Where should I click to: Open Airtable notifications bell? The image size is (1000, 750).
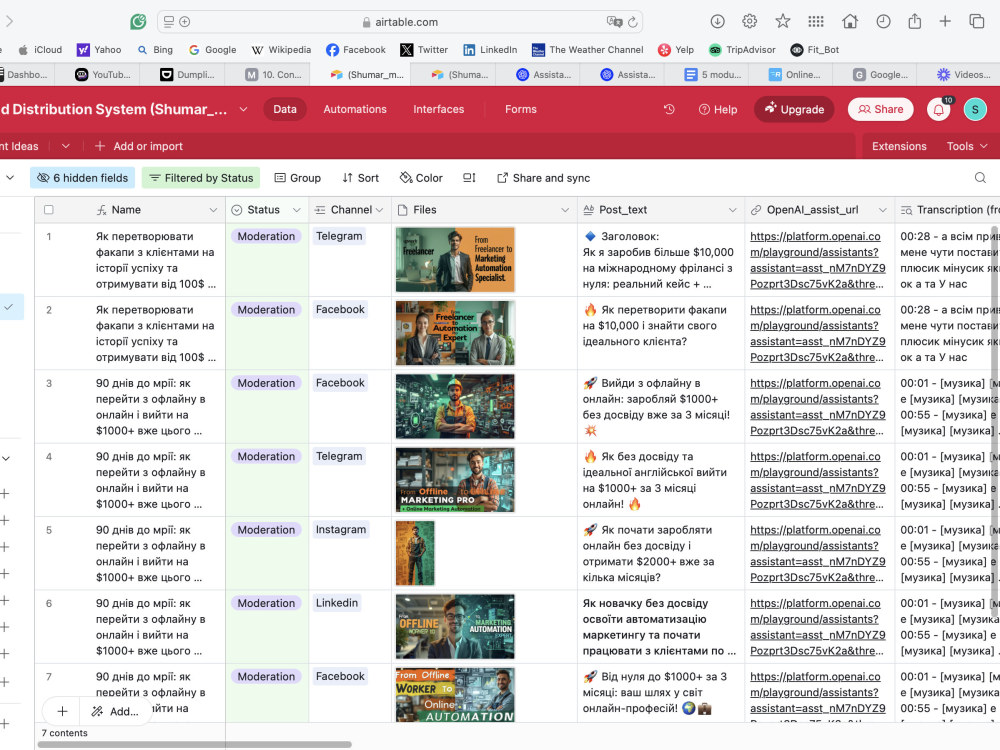939,110
